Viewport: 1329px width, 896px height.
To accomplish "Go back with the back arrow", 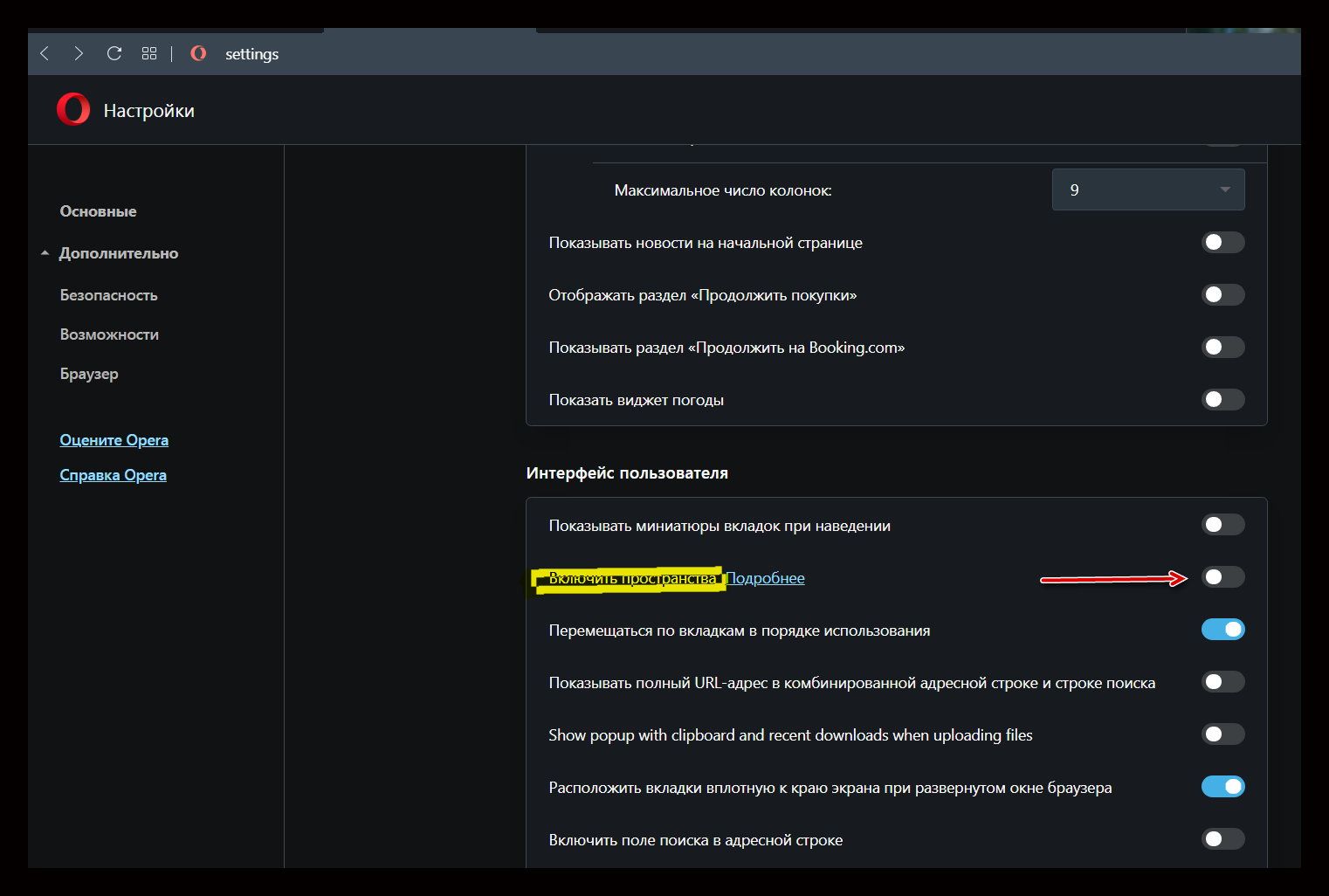I will tap(45, 53).
